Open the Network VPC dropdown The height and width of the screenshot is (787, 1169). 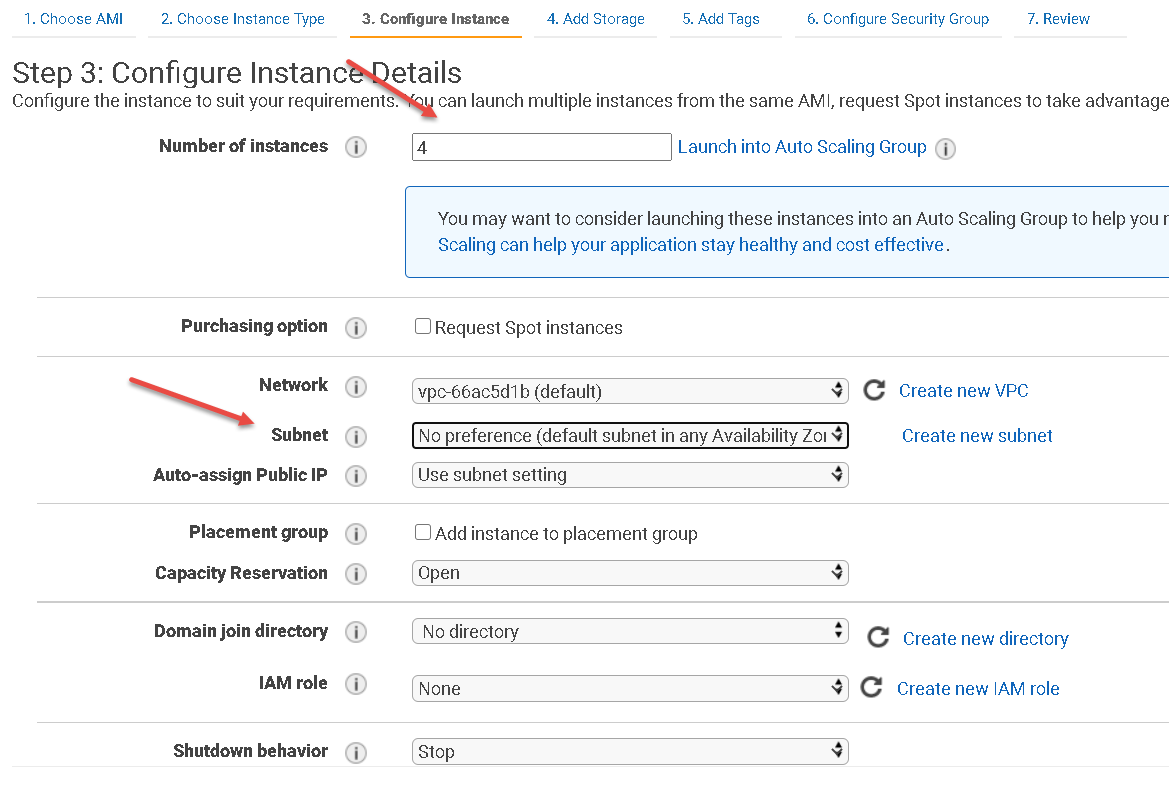630,390
